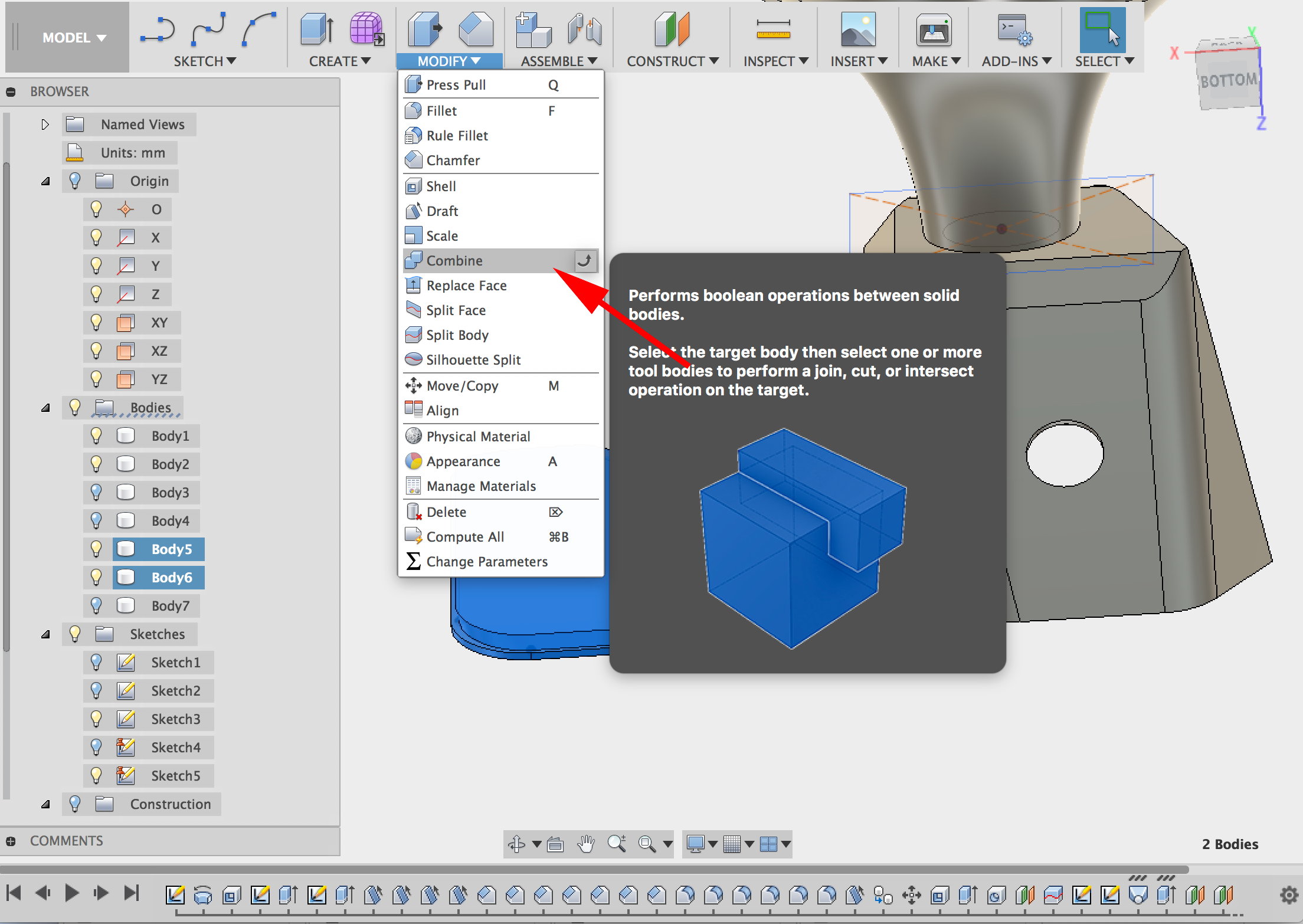1303x924 pixels.
Task: Expand the Named Views folder
Action: click(x=45, y=124)
